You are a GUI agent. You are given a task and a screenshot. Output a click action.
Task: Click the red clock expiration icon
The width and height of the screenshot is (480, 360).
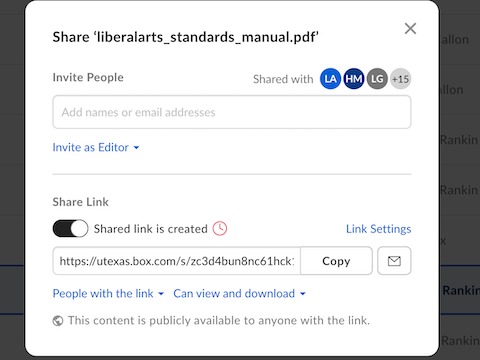coord(220,229)
